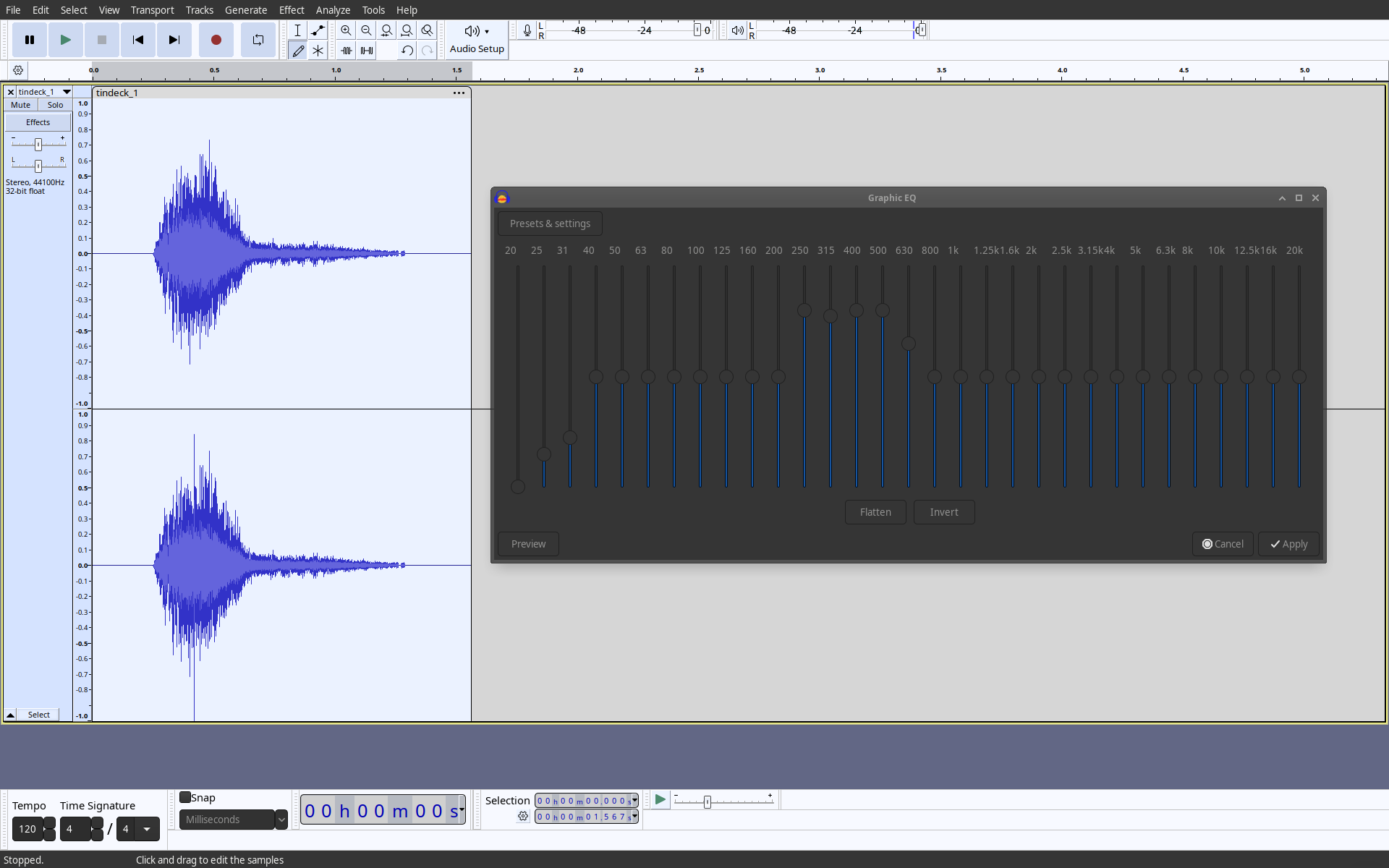Solo the tindeck_1 track
The height and width of the screenshot is (868, 1389).
(x=55, y=105)
